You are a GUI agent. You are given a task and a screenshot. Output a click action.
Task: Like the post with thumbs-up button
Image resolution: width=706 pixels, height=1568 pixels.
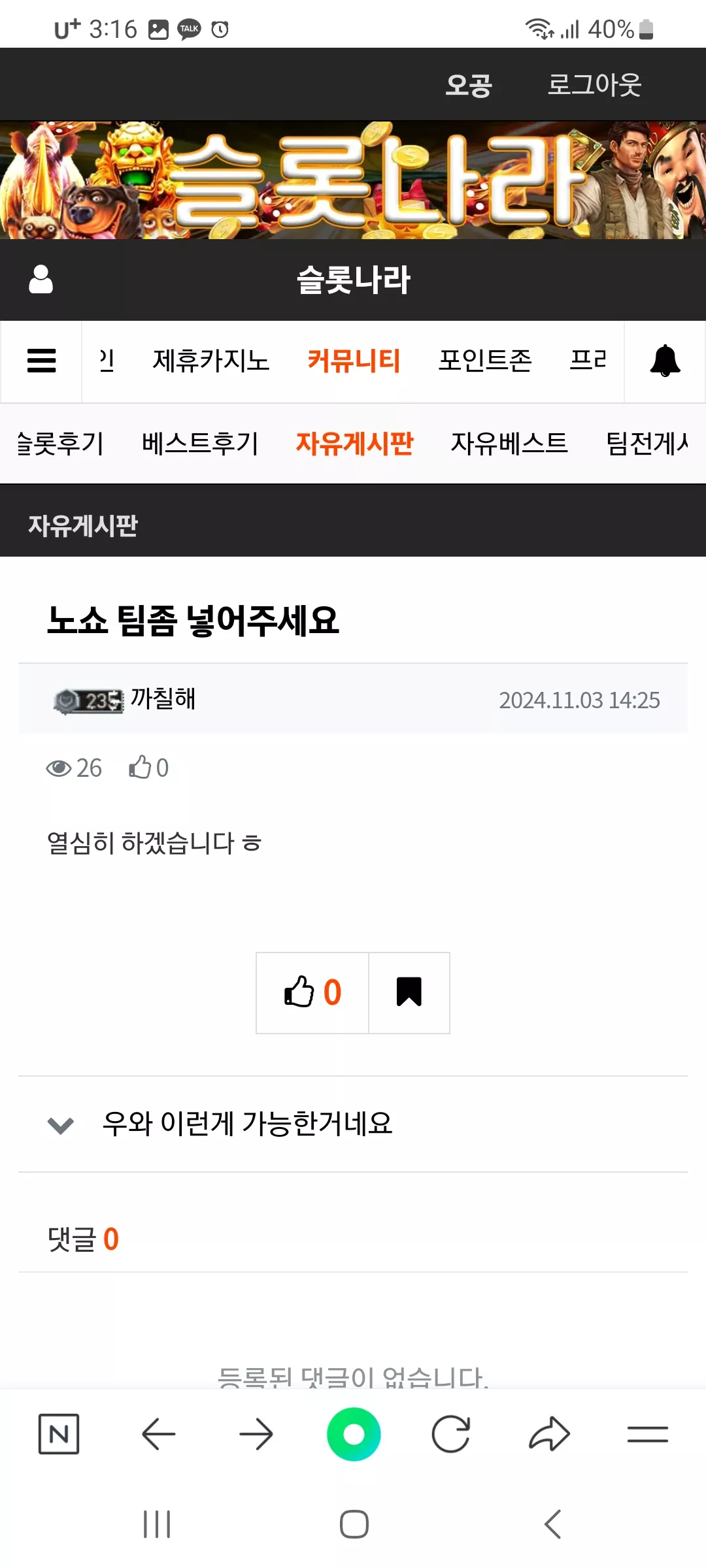click(312, 992)
